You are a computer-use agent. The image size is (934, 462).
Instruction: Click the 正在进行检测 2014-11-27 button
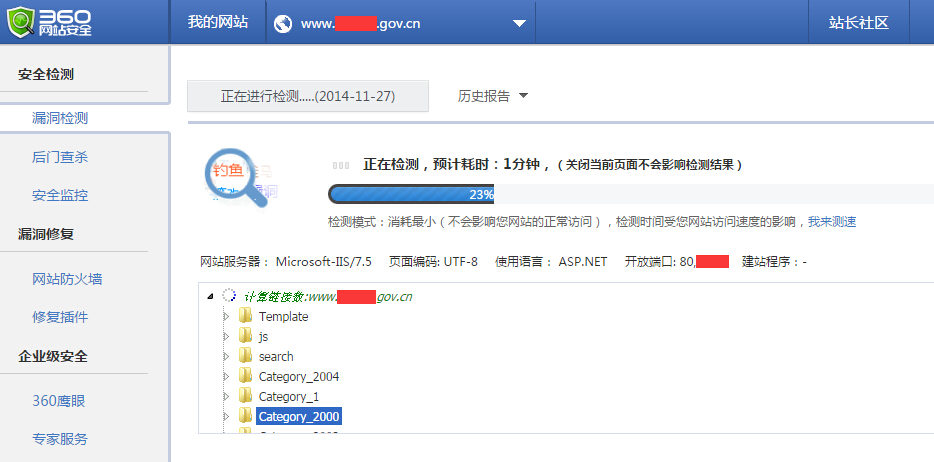pyautogui.click(x=308, y=96)
